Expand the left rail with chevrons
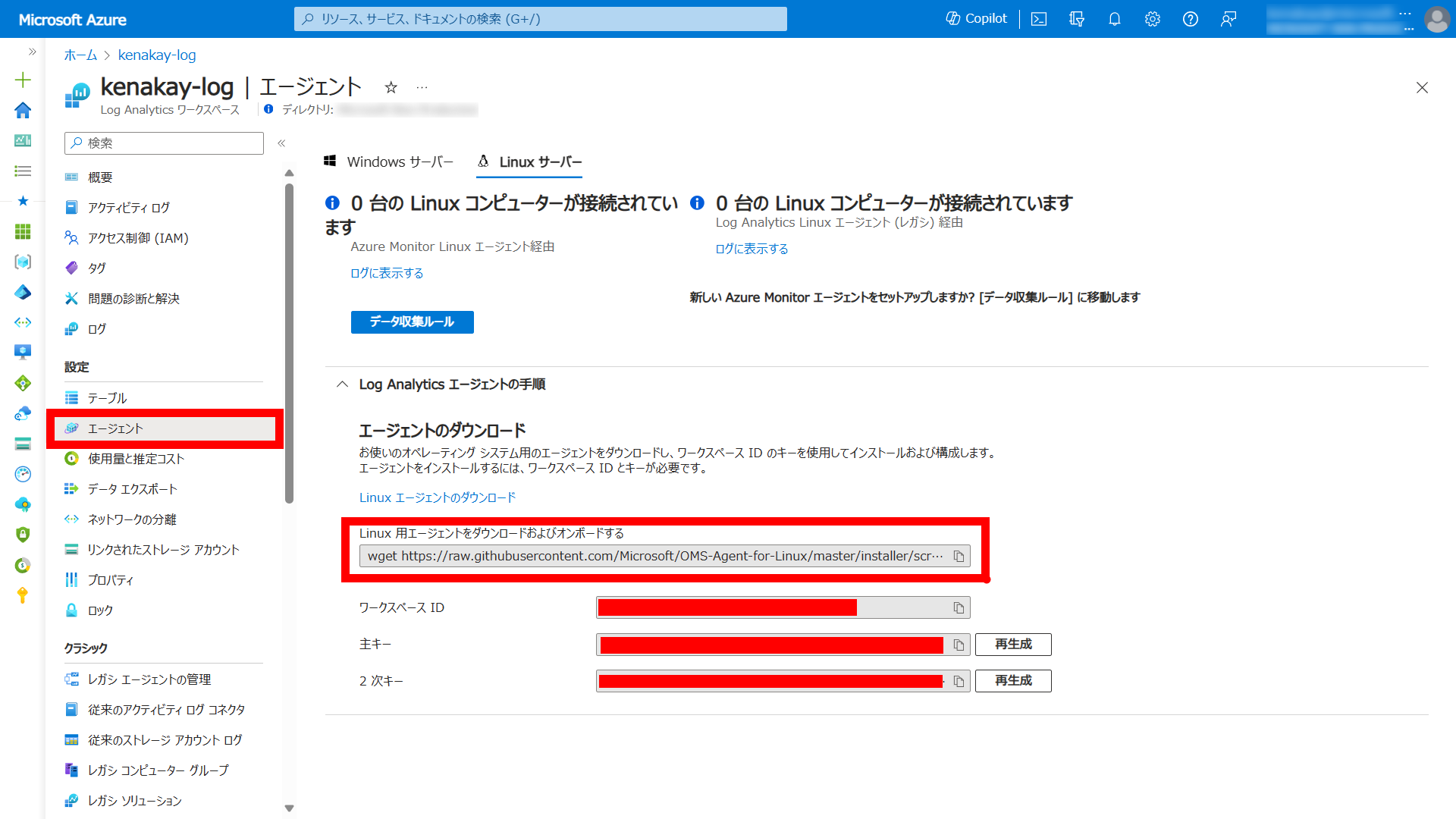Image resolution: width=1456 pixels, height=819 pixels. pyautogui.click(x=32, y=52)
